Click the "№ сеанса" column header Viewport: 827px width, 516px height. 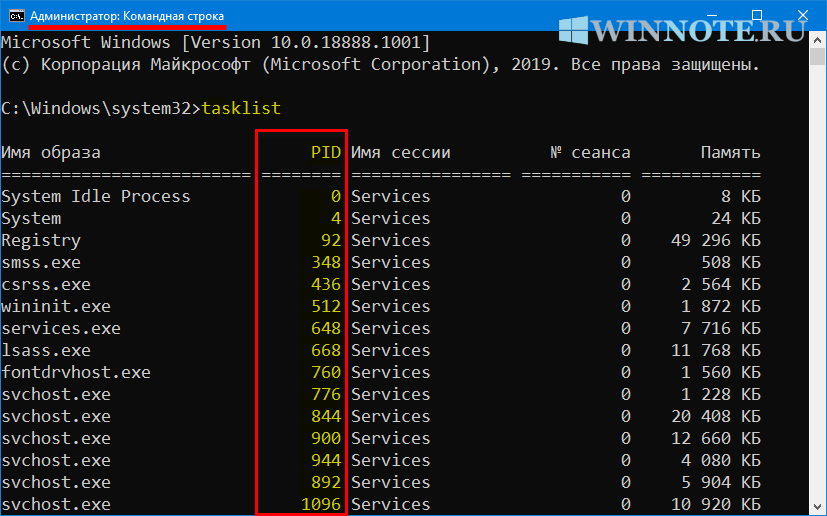(x=590, y=152)
